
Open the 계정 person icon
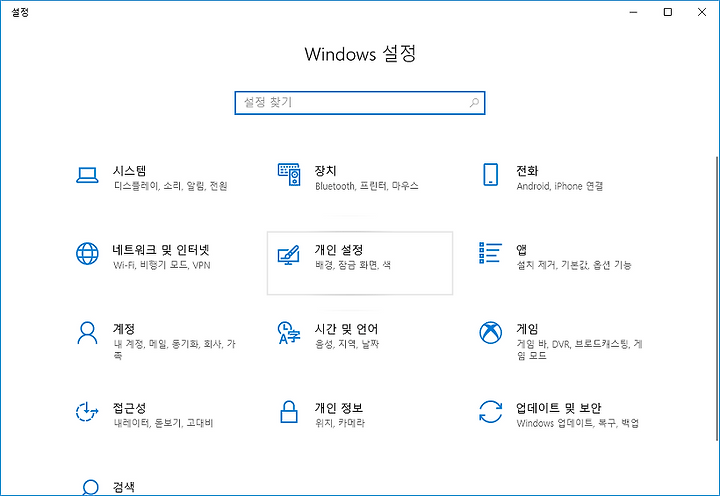[x=87, y=333]
